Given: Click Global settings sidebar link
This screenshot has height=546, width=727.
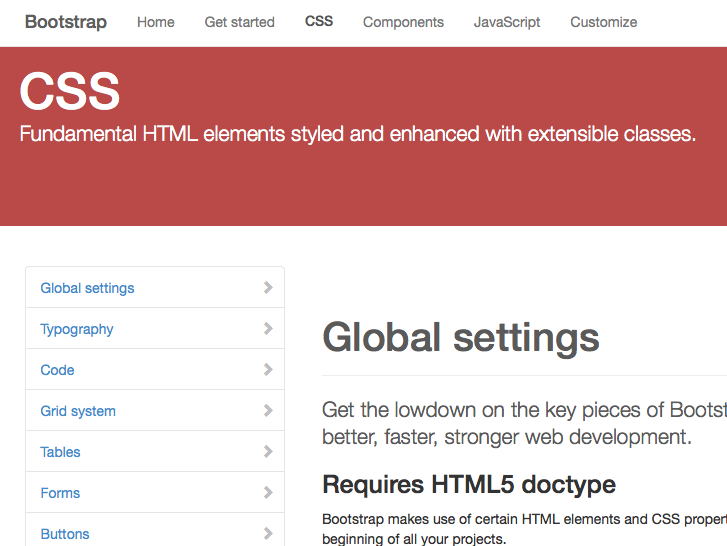Looking at the screenshot, I should [x=87, y=288].
